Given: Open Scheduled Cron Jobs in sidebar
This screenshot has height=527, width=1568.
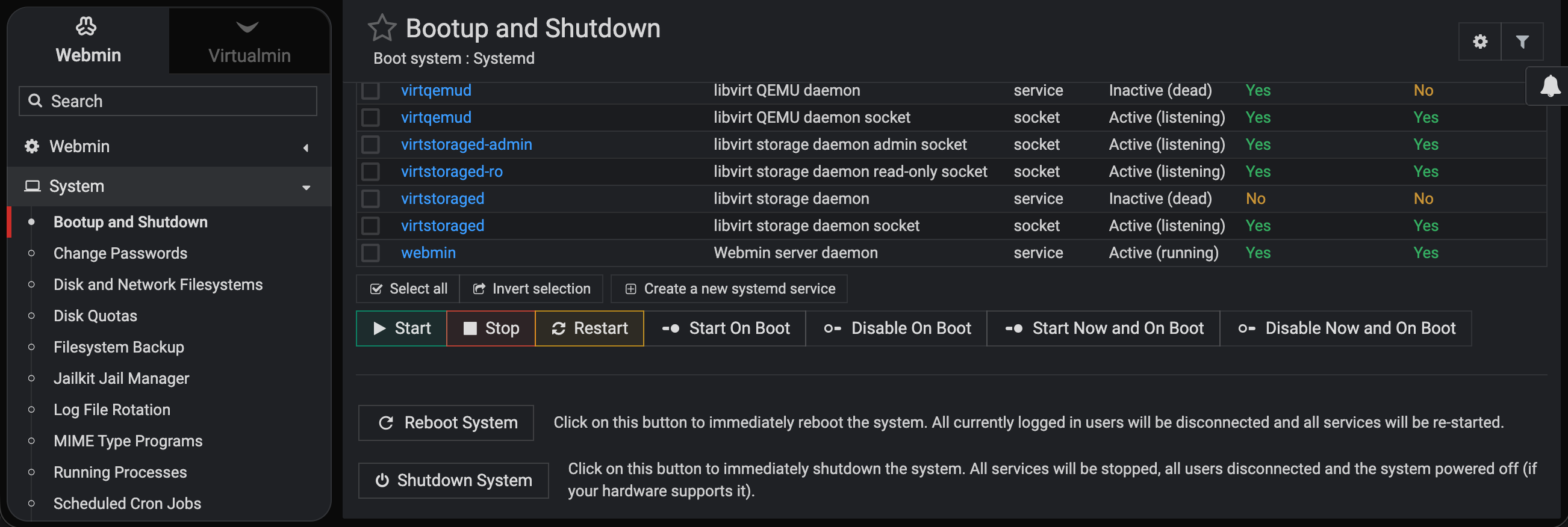Looking at the screenshot, I should [126, 504].
